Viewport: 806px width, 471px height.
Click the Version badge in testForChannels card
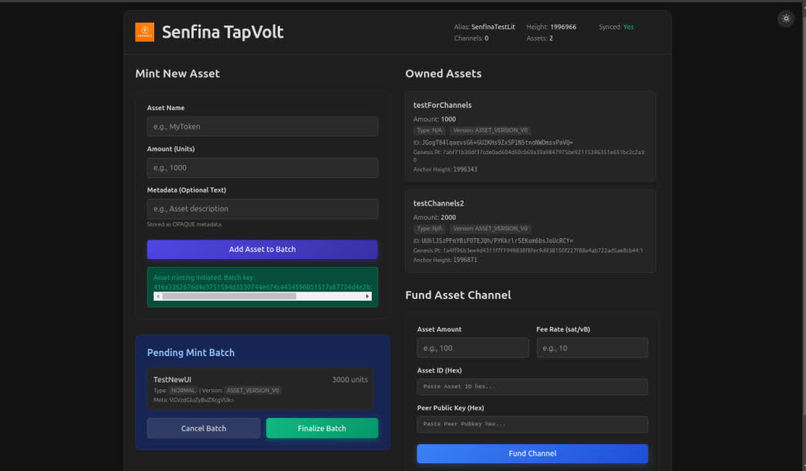[490, 131]
